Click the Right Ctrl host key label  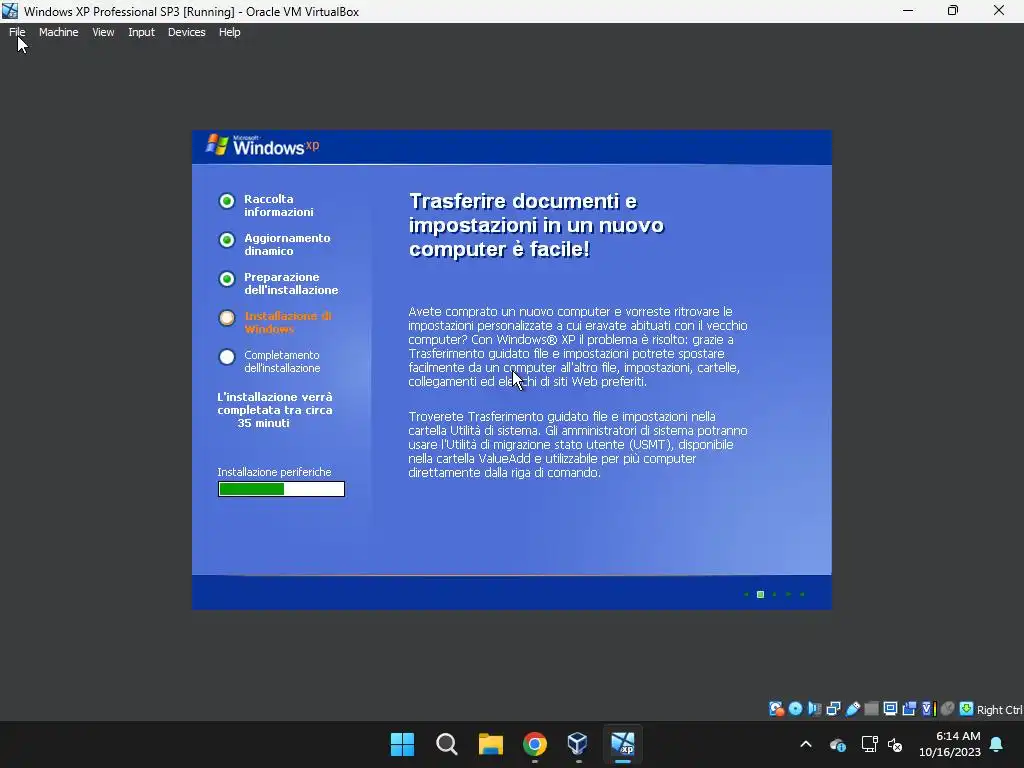999,710
